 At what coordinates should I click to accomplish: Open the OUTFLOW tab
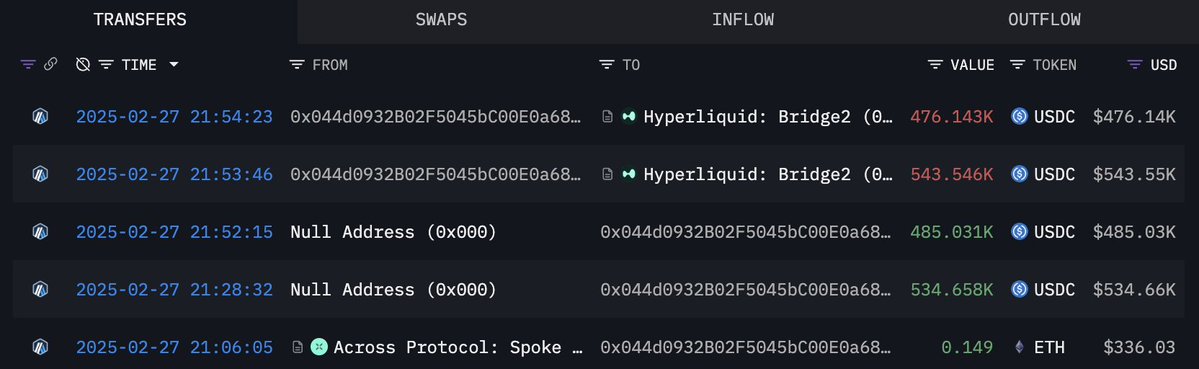pyautogui.click(x=1045, y=20)
